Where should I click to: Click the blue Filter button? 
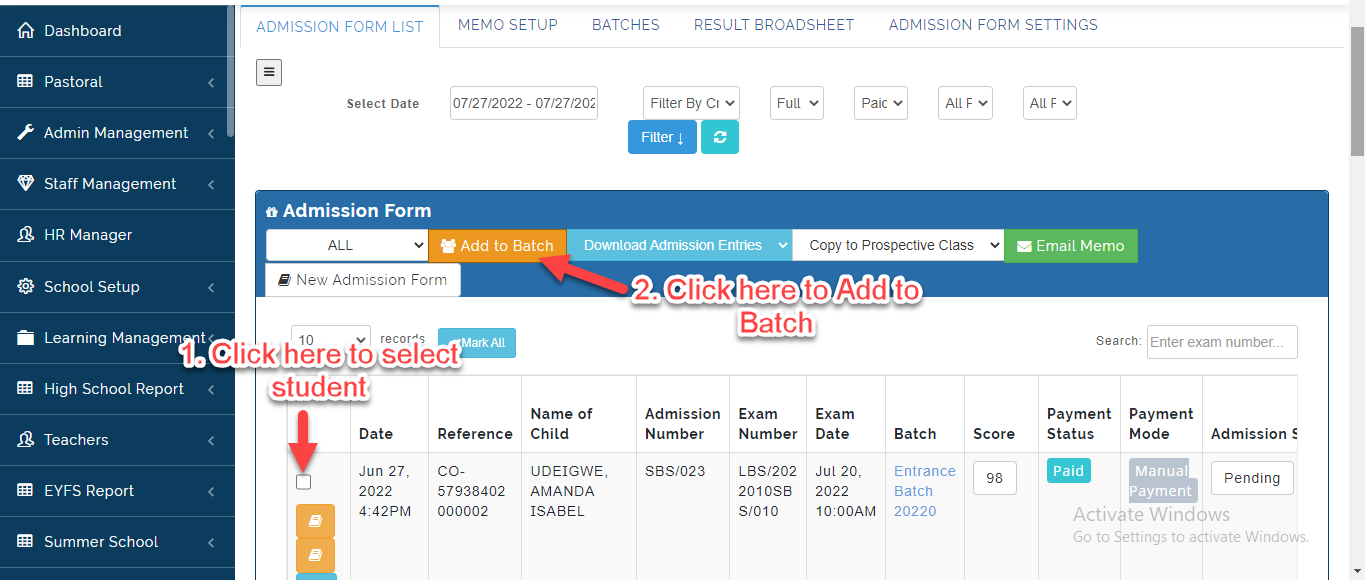(662, 137)
